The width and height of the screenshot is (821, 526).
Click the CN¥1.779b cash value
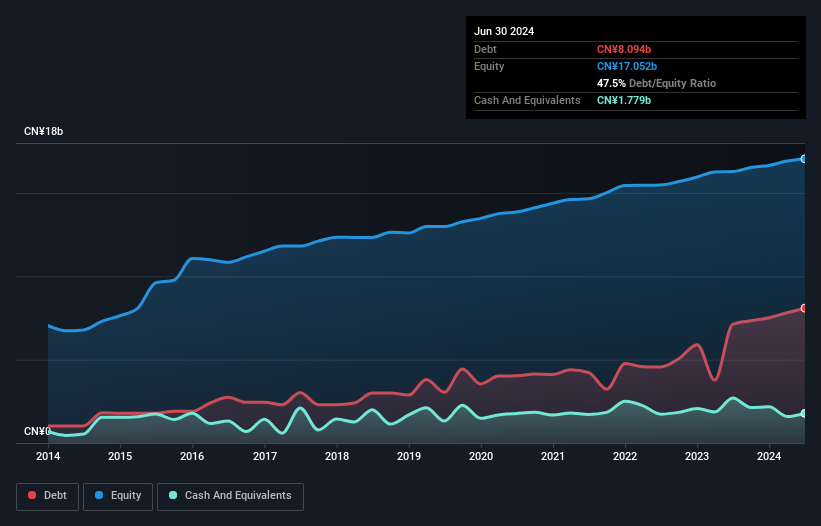(624, 100)
